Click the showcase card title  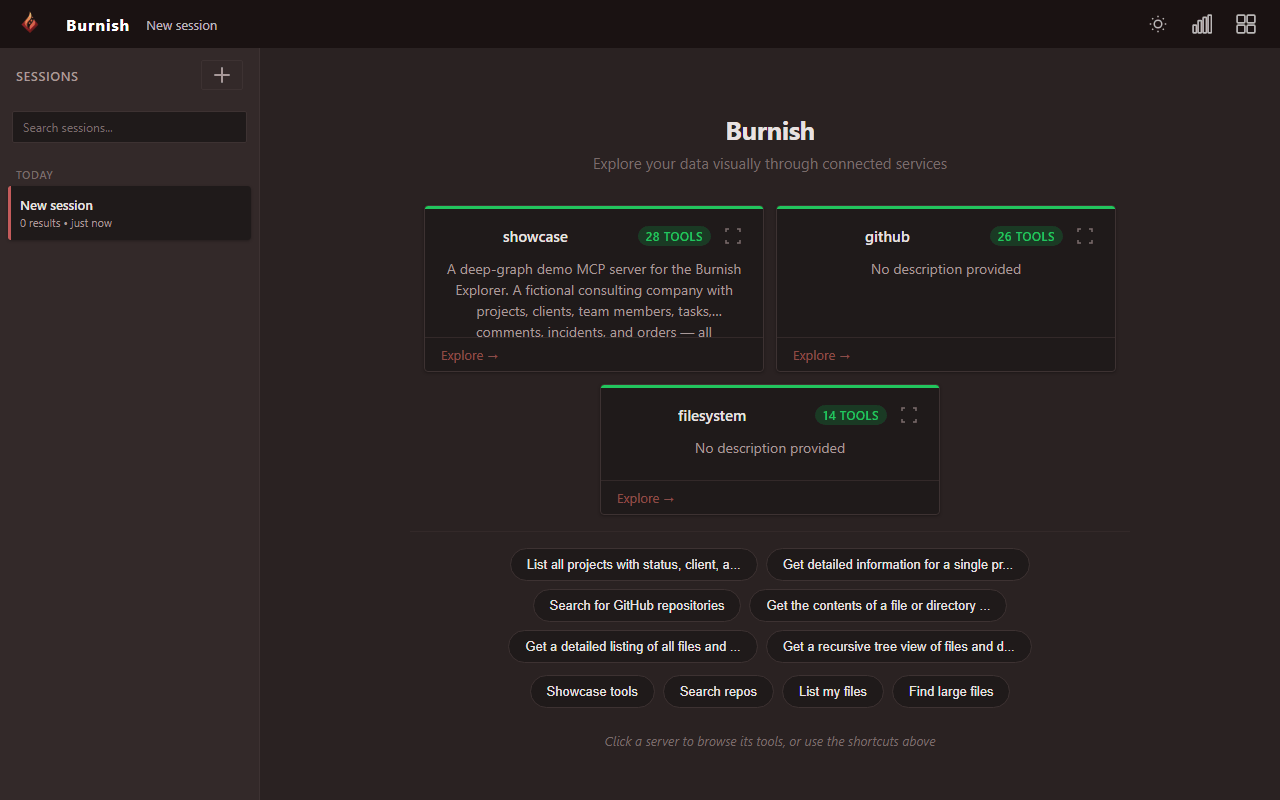[x=535, y=237]
